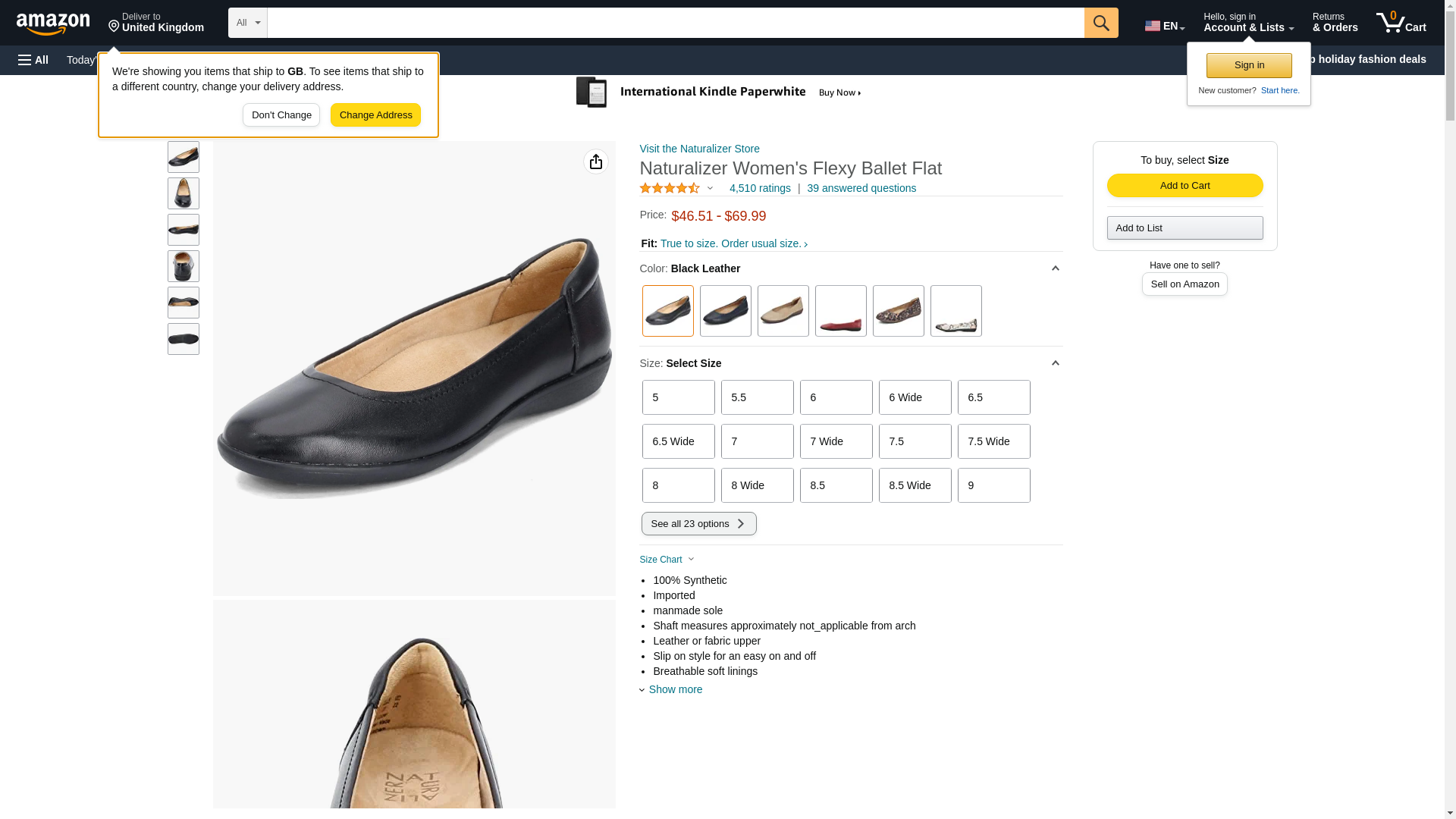Select size 6.5 Wide

[x=679, y=441]
